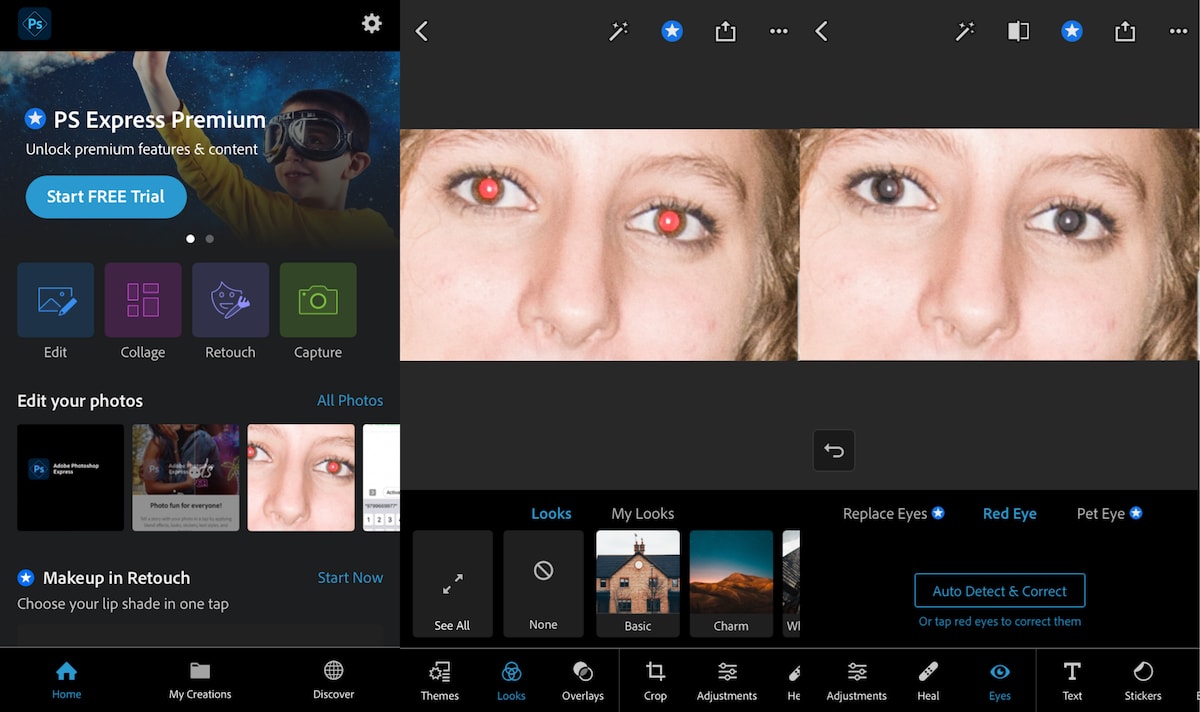This screenshot has height=712, width=1200.
Task: Open the Capture camera tile
Action: 318,300
